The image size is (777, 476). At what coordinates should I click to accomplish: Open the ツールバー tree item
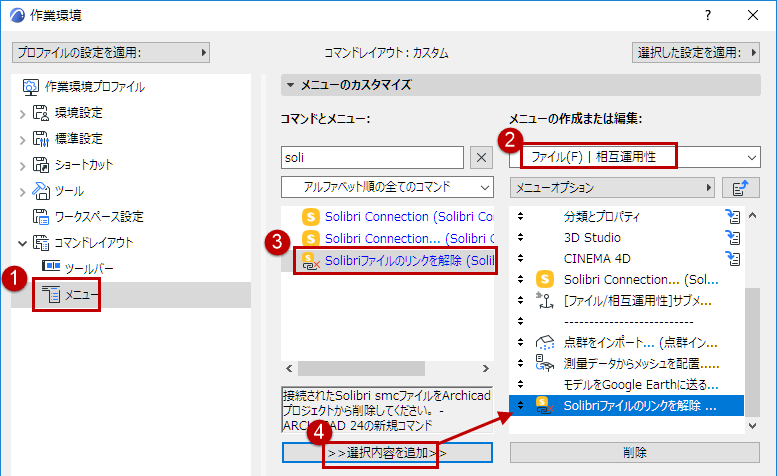(x=78, y=268)
